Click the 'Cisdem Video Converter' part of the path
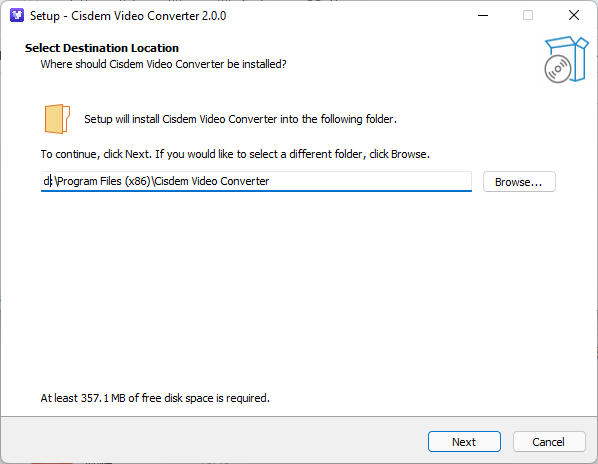Image resolution: width=598 pixels, height=464 pixels. (x=212, y=181)
